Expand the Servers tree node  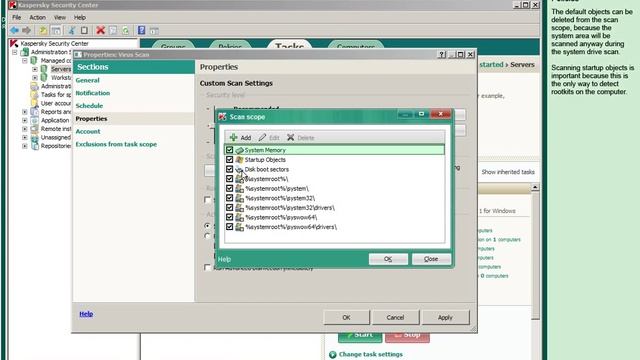35,69
